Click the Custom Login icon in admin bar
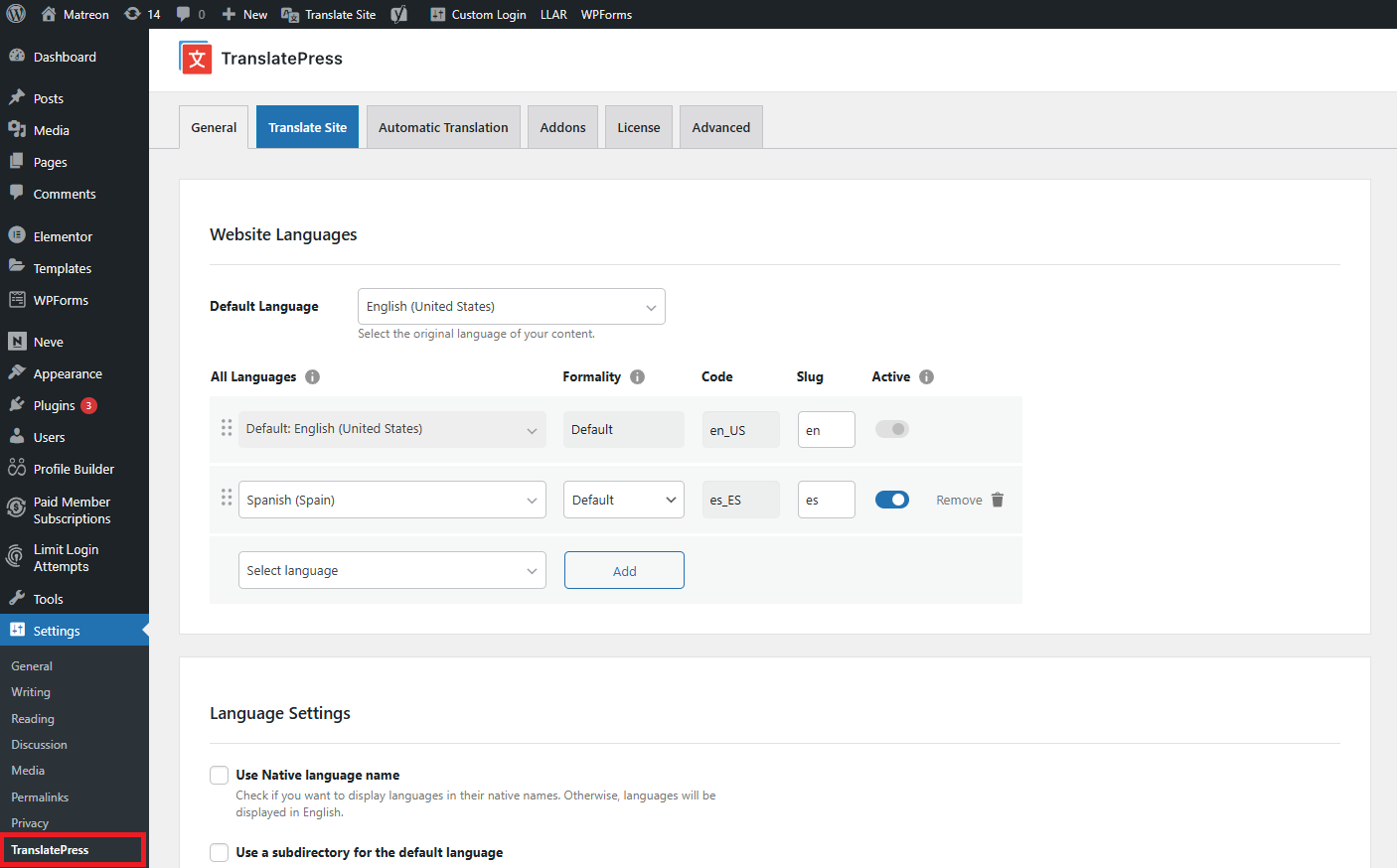 (x=437, y=14)
